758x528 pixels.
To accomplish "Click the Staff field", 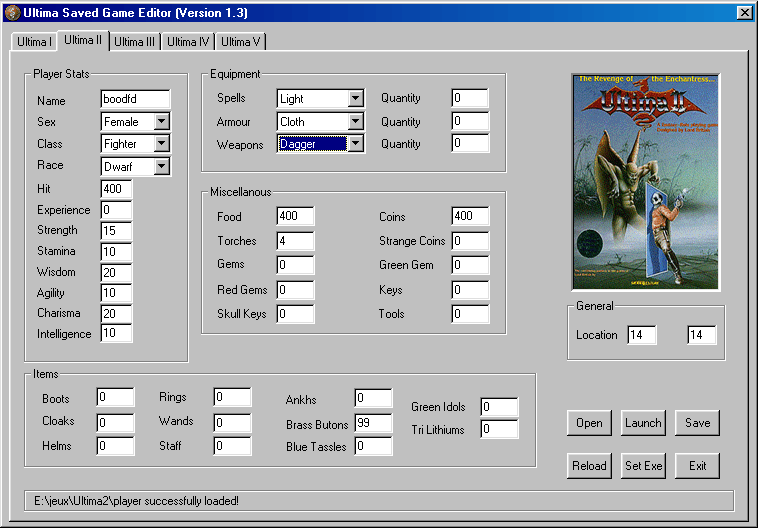I will tap(233, 446).
